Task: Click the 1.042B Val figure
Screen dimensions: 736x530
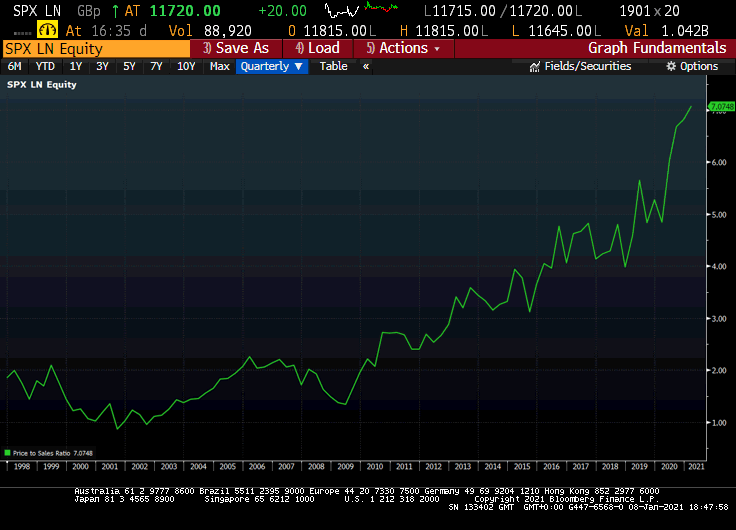Action: (685, 31)
